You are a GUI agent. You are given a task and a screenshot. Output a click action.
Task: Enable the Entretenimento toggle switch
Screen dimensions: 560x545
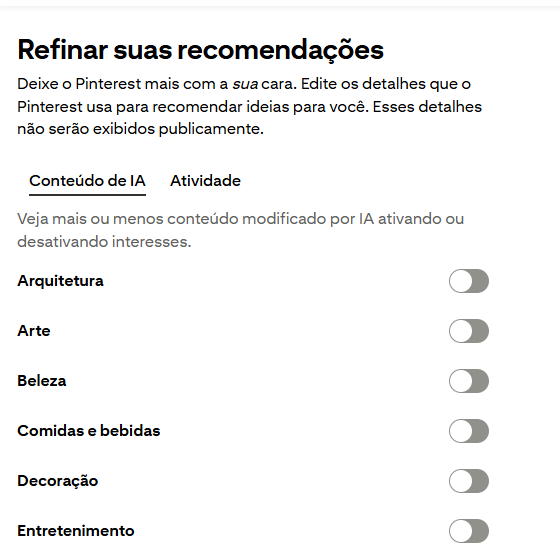tap(469, 531)
